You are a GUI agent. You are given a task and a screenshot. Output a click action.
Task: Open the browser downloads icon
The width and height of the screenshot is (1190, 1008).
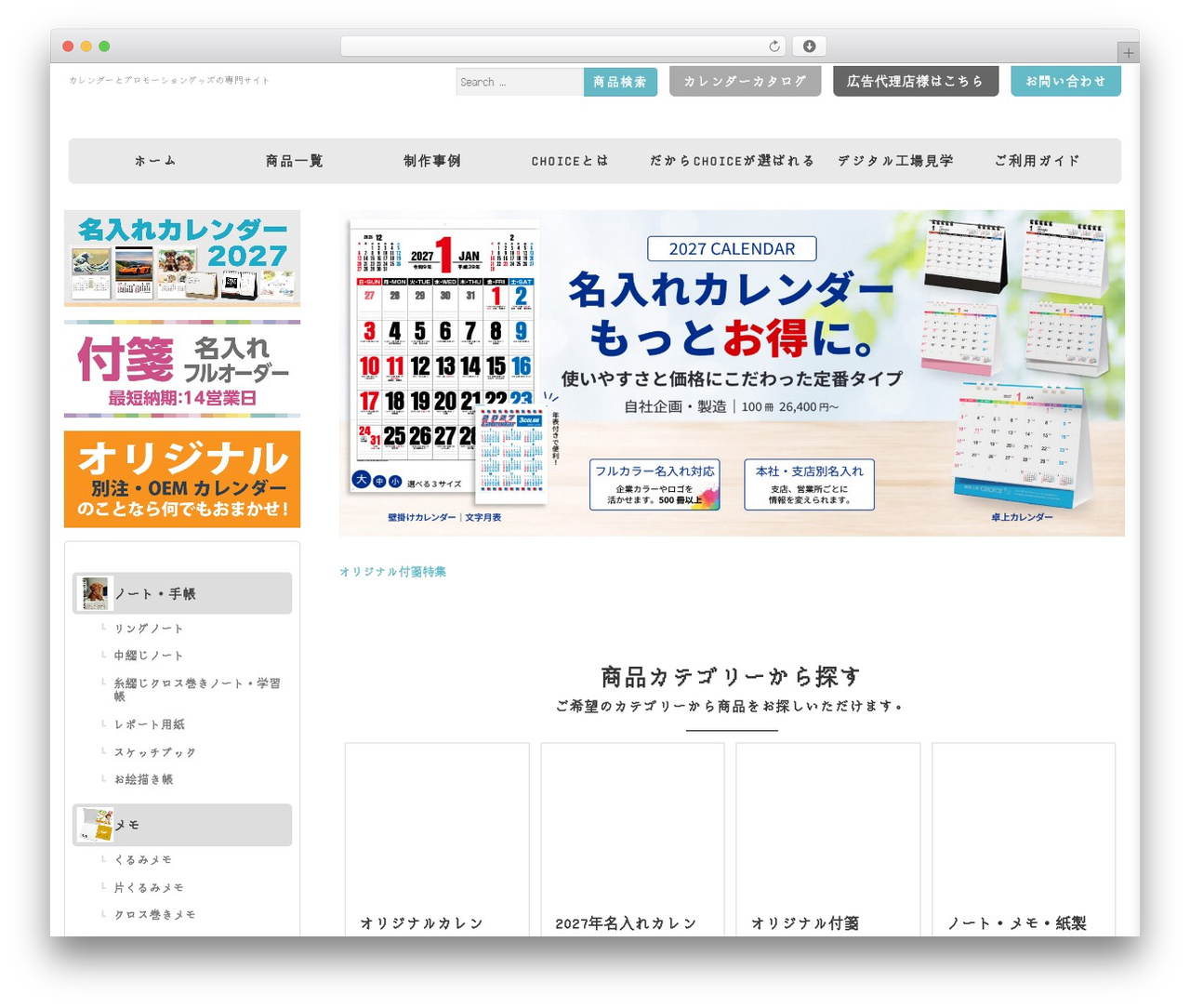[810, 46]
